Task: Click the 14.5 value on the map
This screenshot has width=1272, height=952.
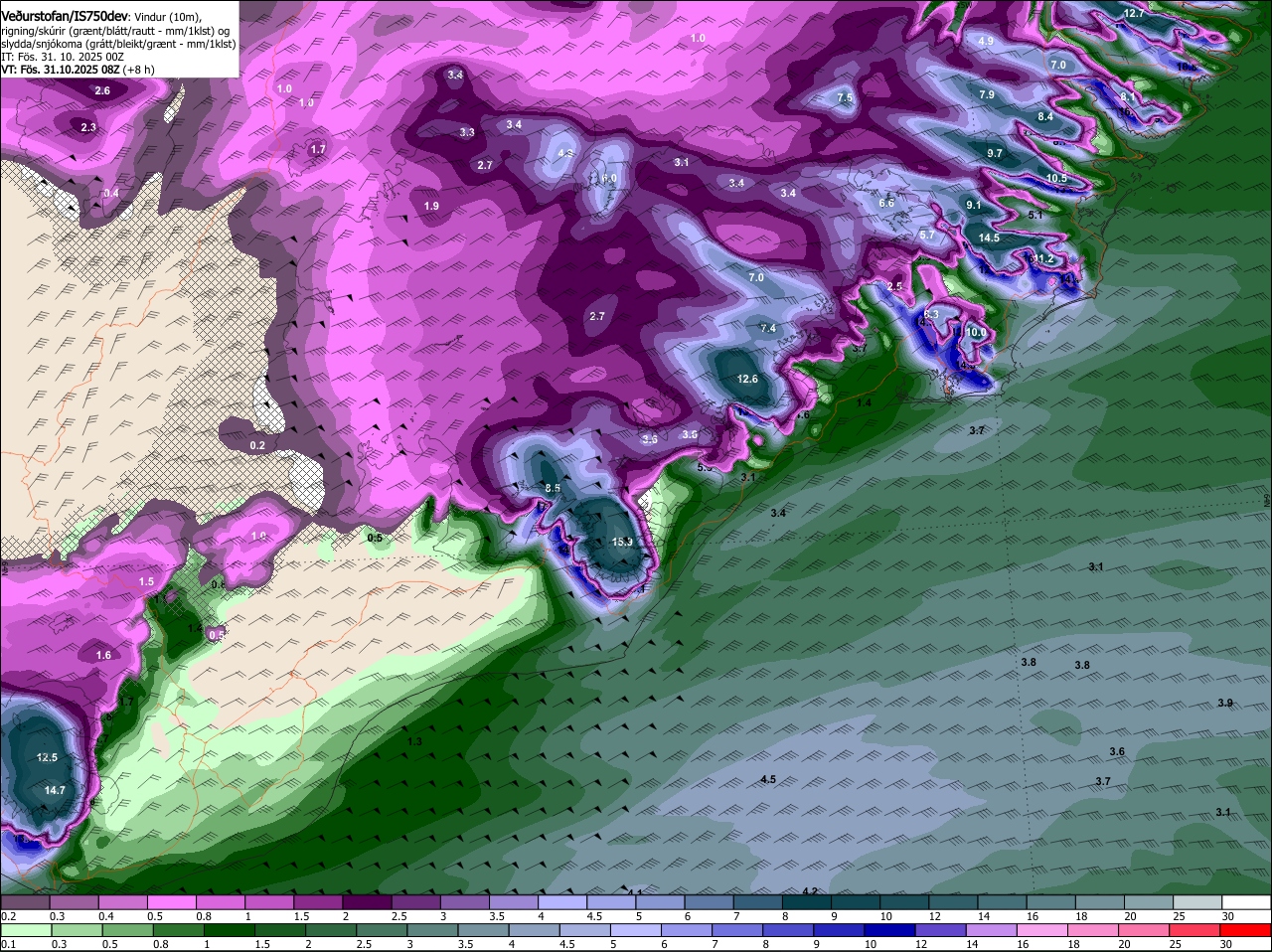Action: pos(989,238)
